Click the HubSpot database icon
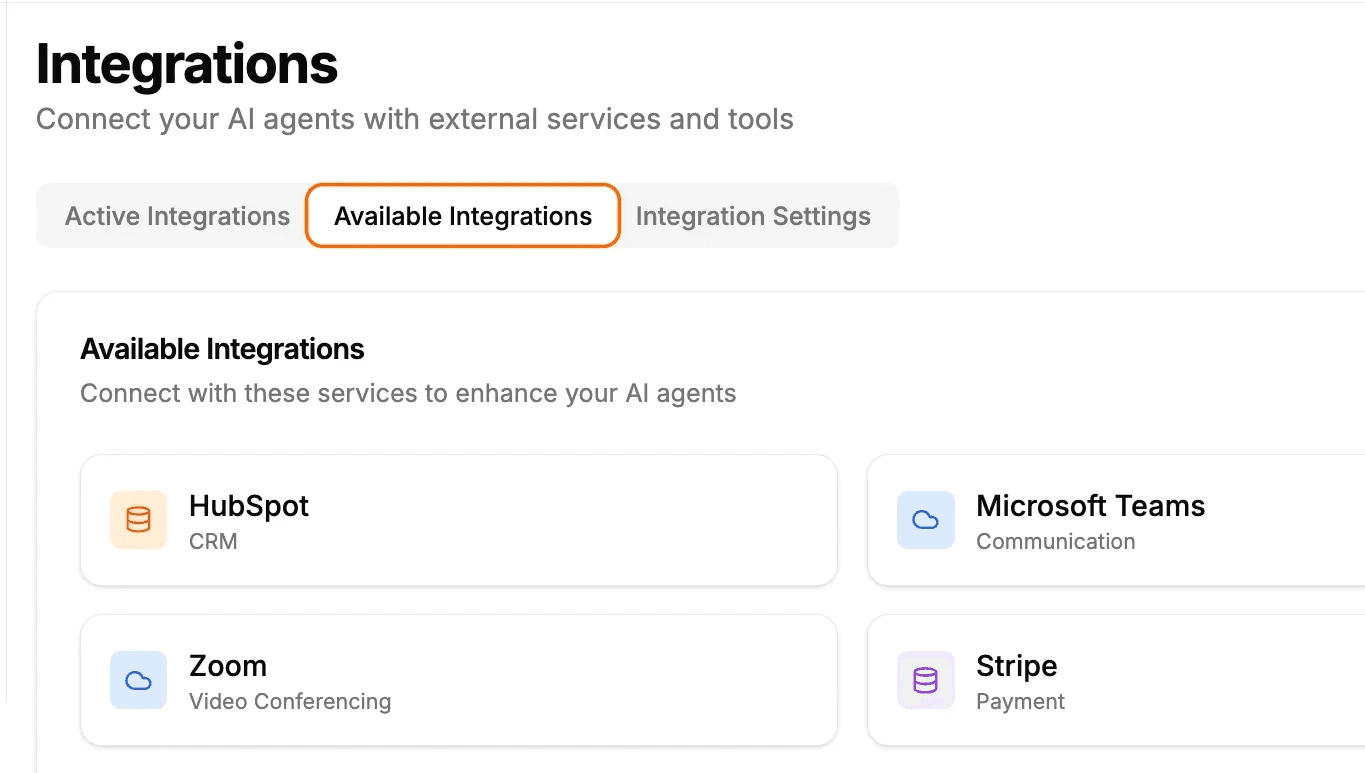Screen dimensions: 1365x773 138,520
